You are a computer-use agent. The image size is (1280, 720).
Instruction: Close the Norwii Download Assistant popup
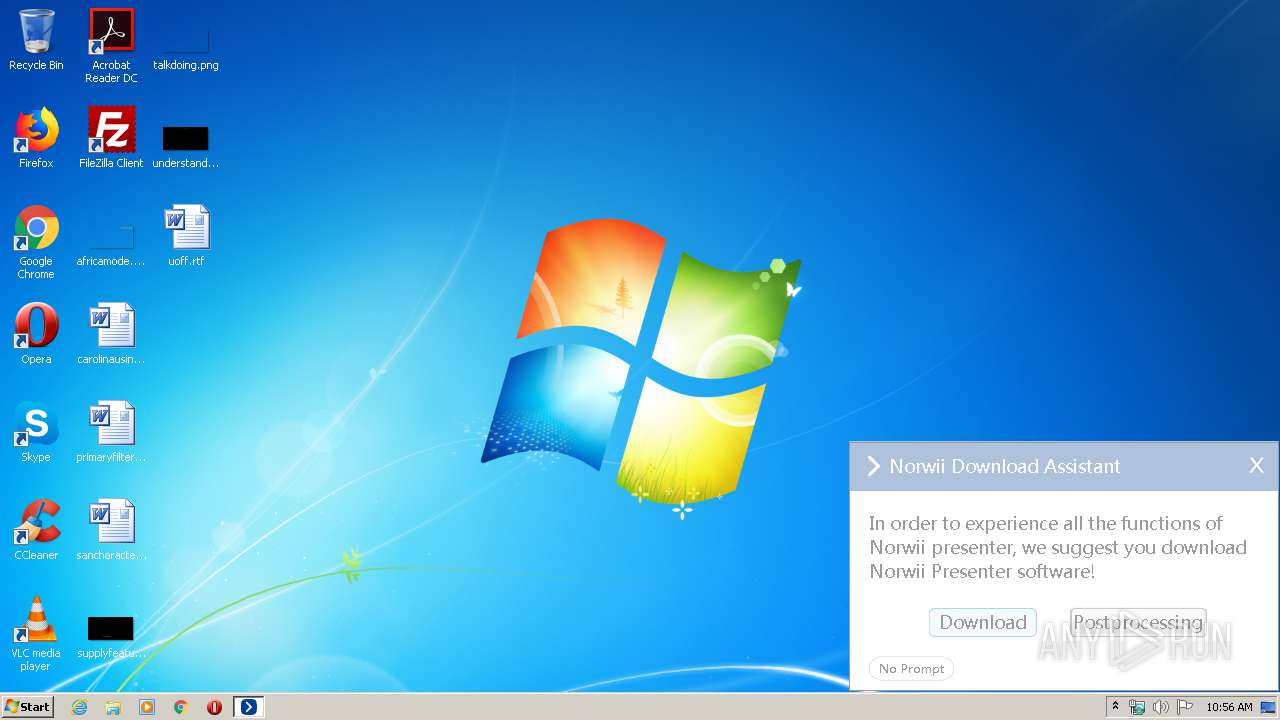click(x=1257, y=466)
